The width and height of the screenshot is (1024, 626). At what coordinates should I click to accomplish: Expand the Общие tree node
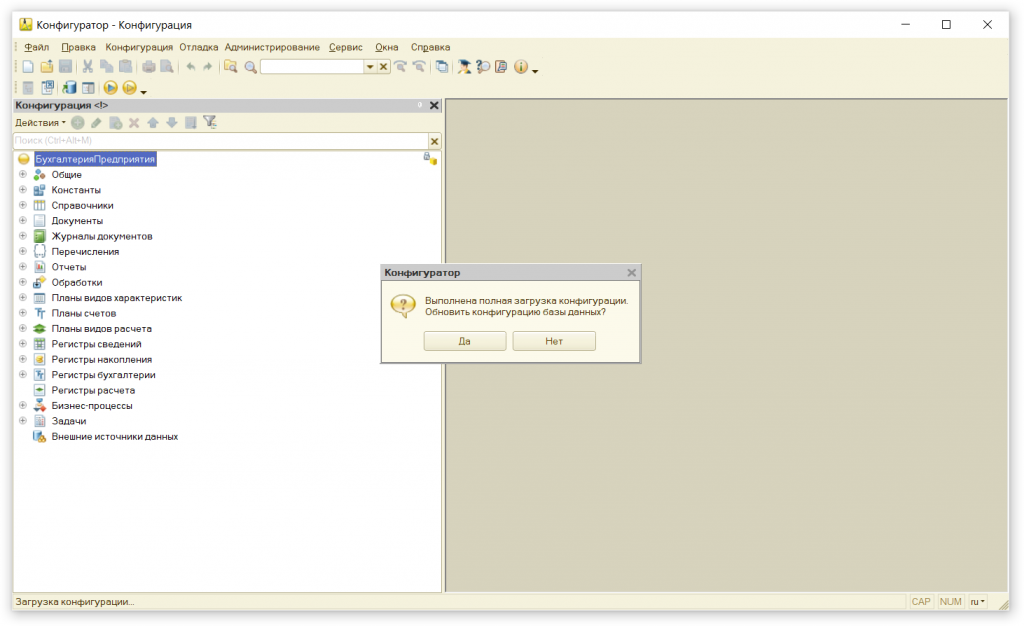(22, 174)
